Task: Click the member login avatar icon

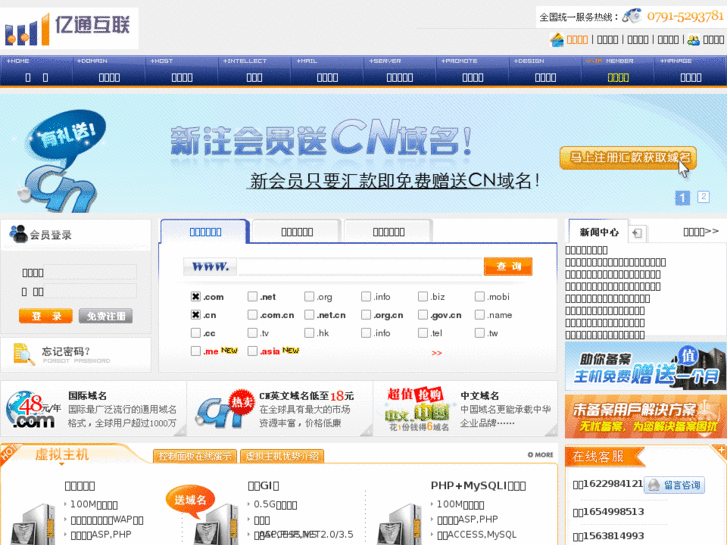Action: click(x=19, y=233)
